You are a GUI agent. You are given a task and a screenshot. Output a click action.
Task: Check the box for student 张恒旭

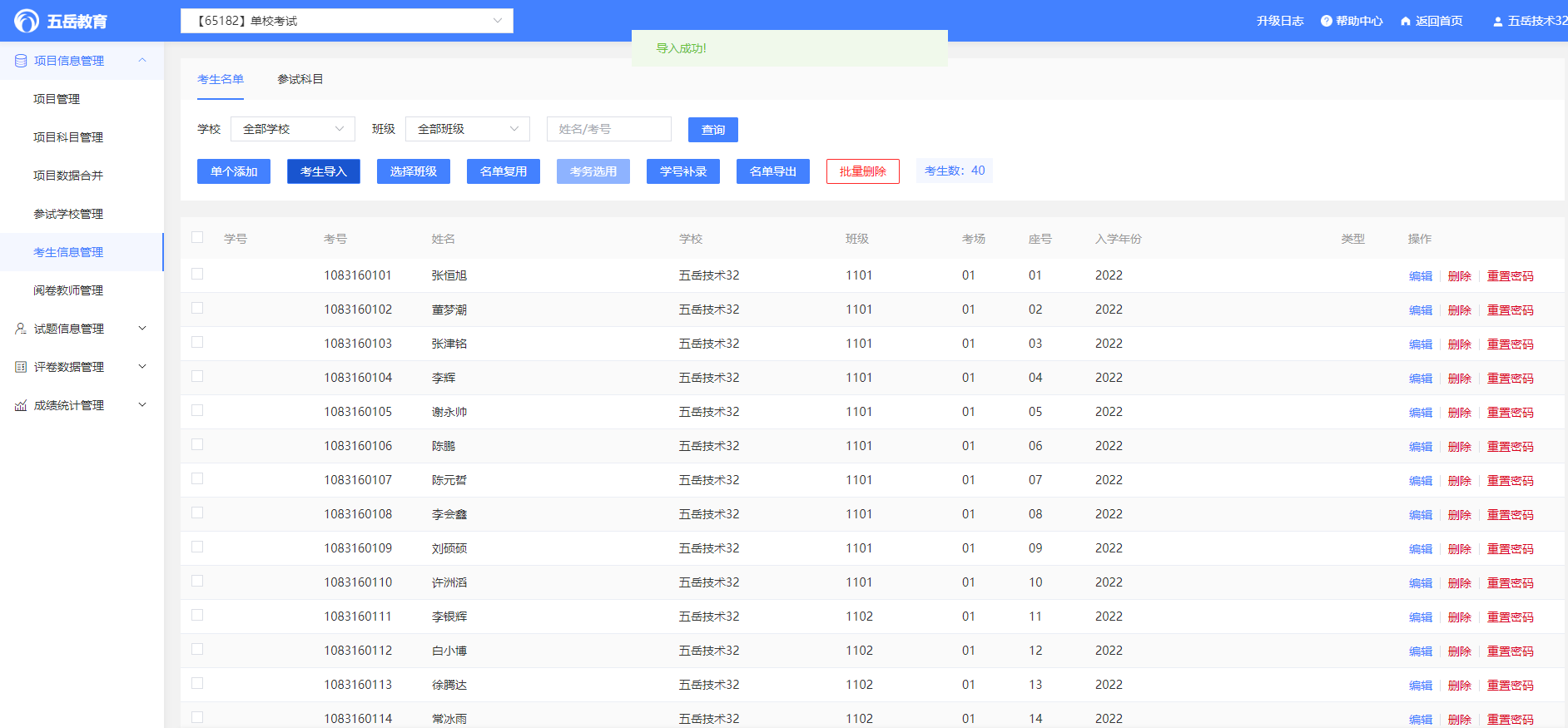(x=197, y=274)
